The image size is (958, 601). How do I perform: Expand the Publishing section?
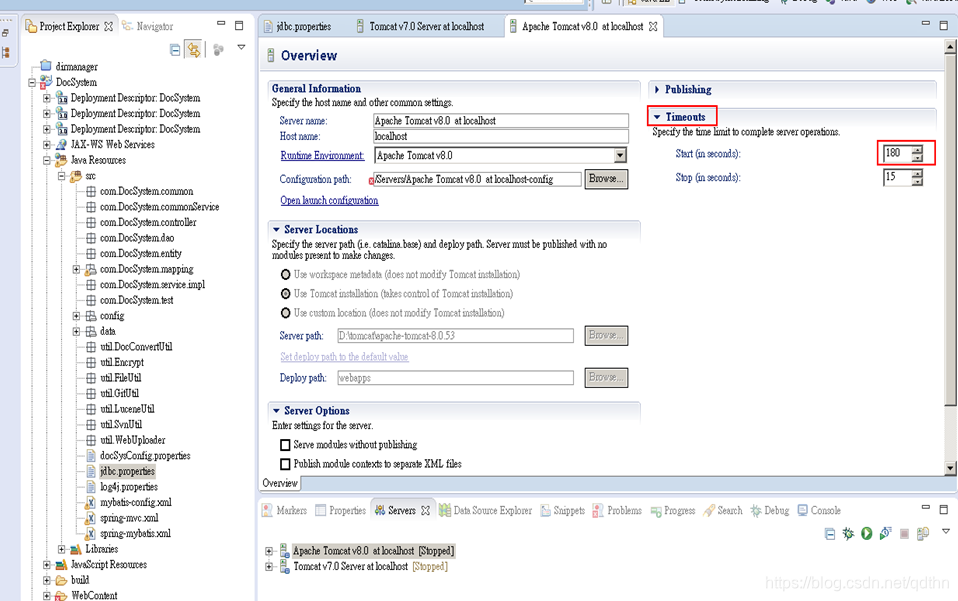point(657,89)
